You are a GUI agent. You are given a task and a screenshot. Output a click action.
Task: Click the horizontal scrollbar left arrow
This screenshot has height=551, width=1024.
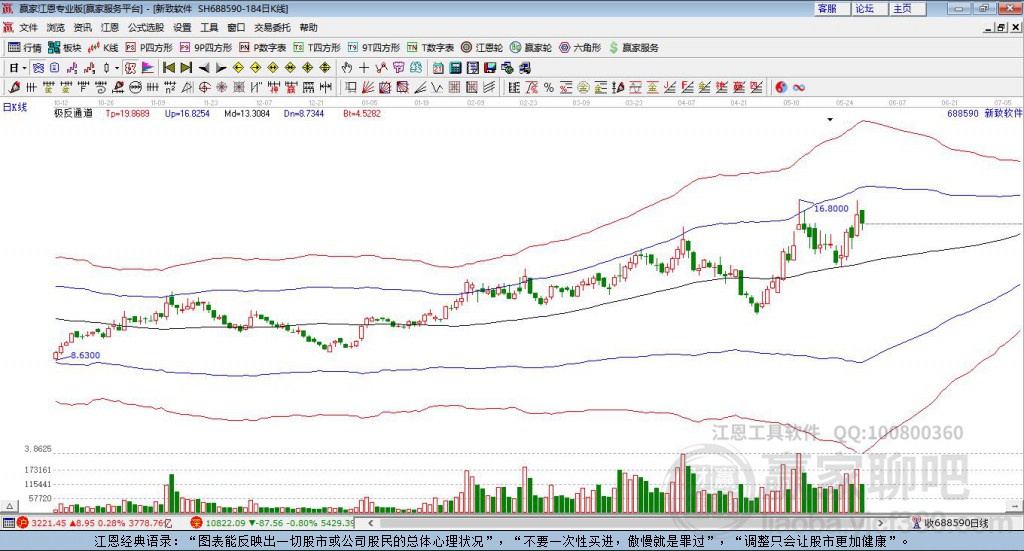pyautogui.click(x=370, y=523)
